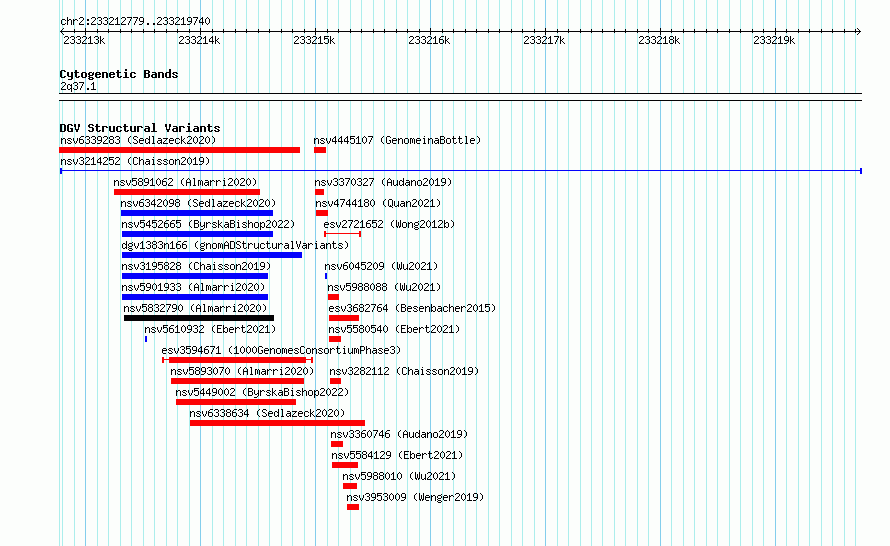This screenshot has width=890, height=546.
Task: Click the nsv6339283 (Sedlazeck2020) variant label
Action: pyautogui.click(x=138, y=140)
